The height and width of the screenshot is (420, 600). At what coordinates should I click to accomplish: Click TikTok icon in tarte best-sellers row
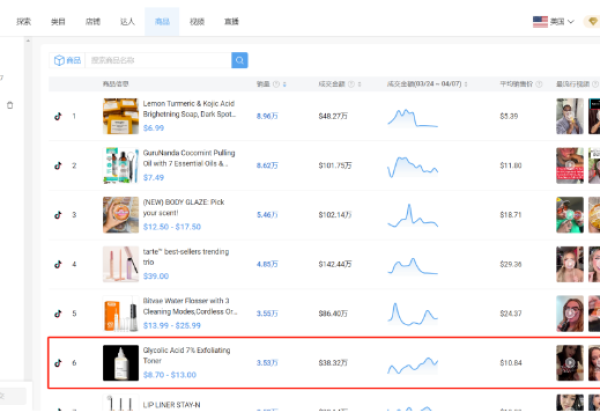(58, 264)
